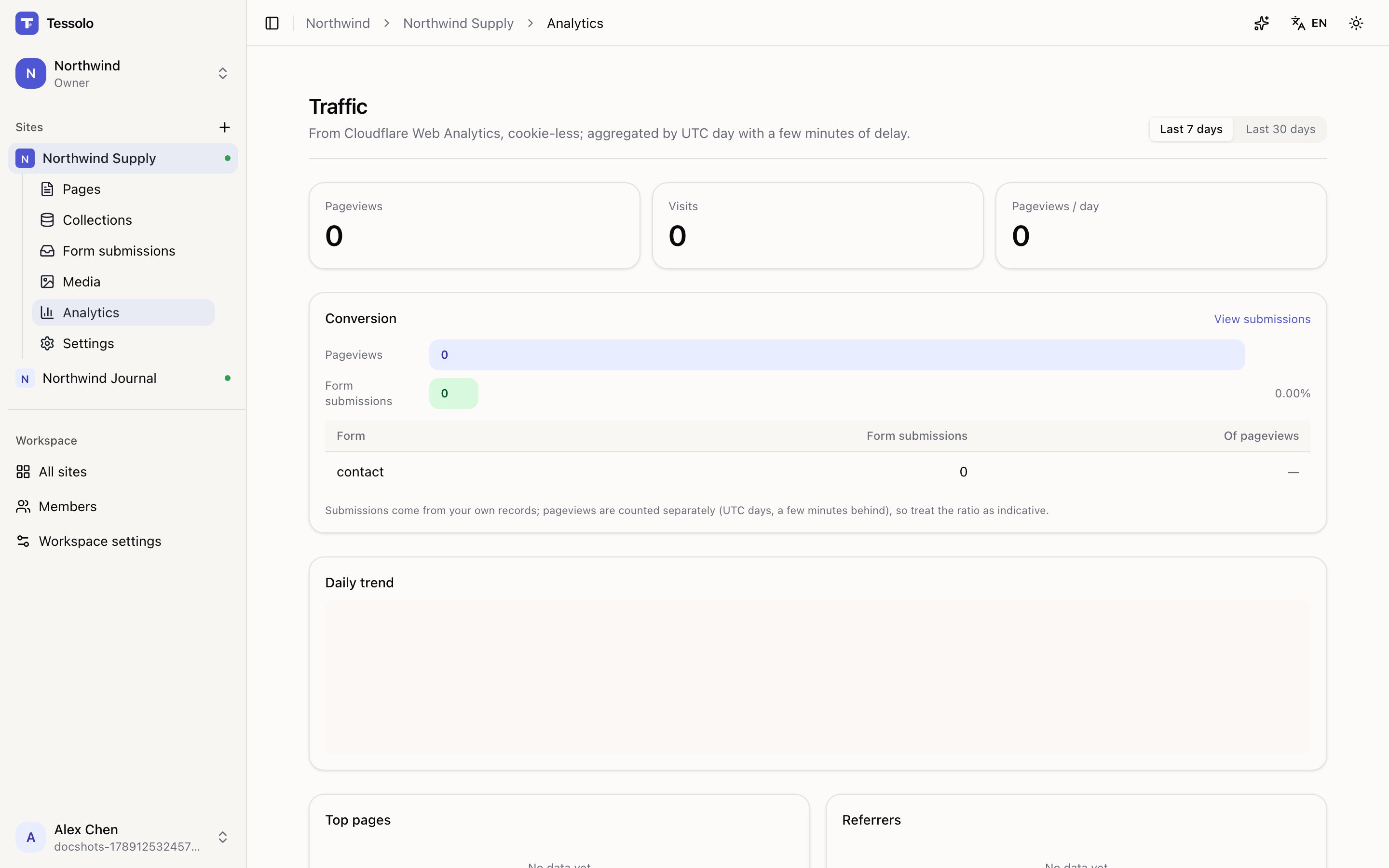Change language via the EN translate icon
Viewport: 1389px width, 868px height.
1308,23
